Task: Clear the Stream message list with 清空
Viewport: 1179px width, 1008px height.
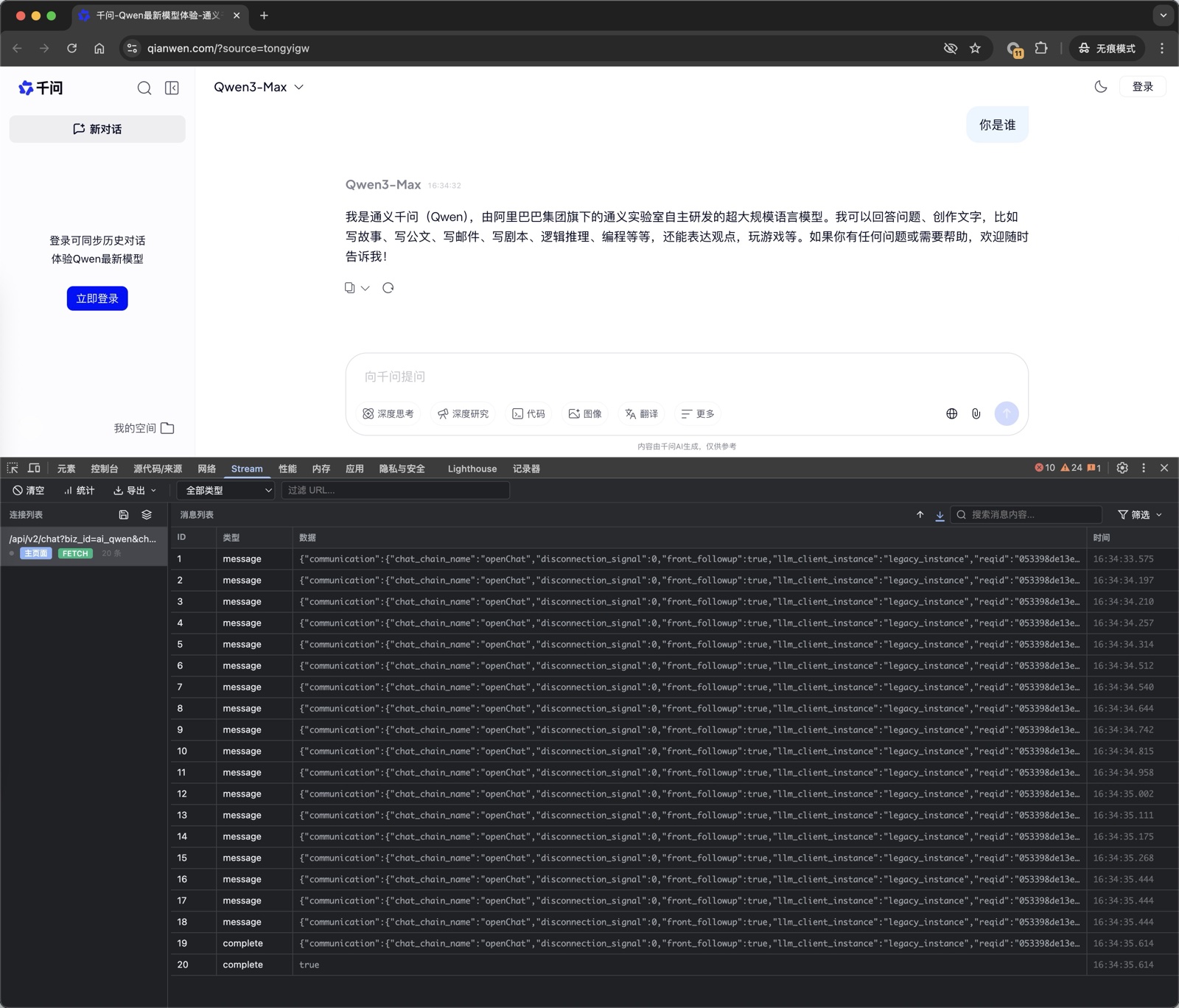Action: 28,491
